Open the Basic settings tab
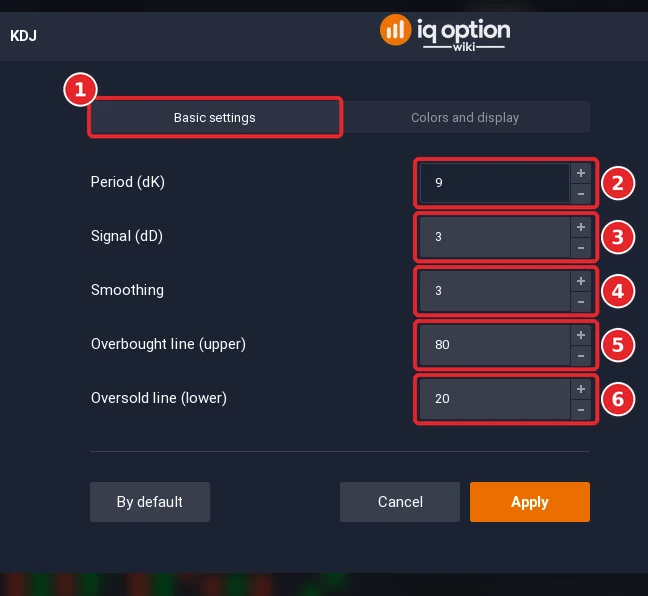648x596 pixels. pos(214,117)
